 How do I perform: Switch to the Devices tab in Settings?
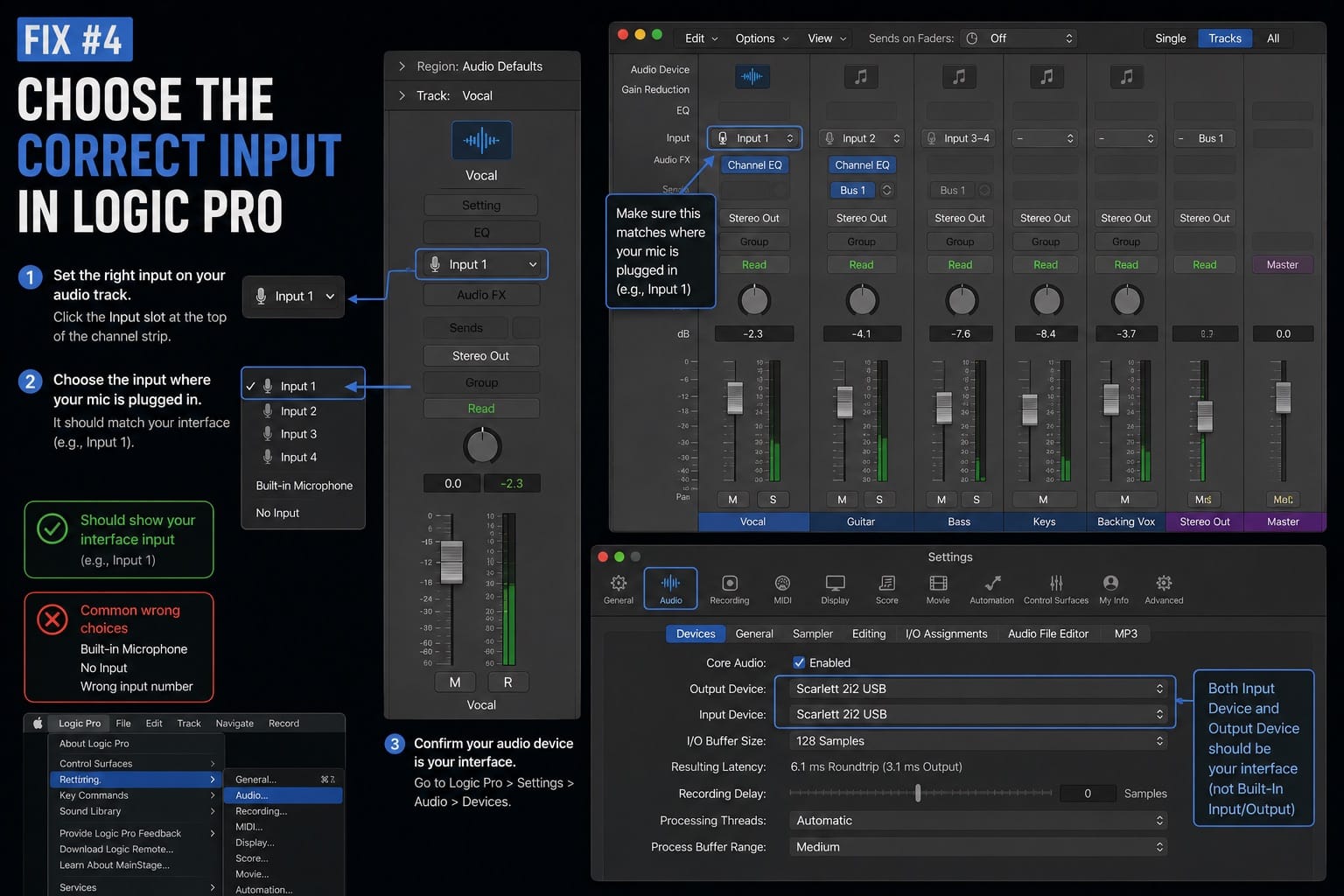696,633
